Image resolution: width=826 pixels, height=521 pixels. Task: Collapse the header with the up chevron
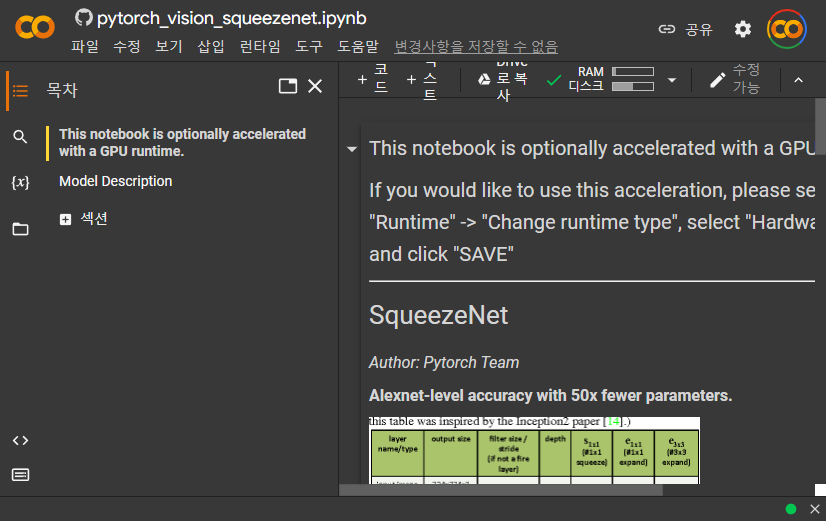[x=799, y=80]
